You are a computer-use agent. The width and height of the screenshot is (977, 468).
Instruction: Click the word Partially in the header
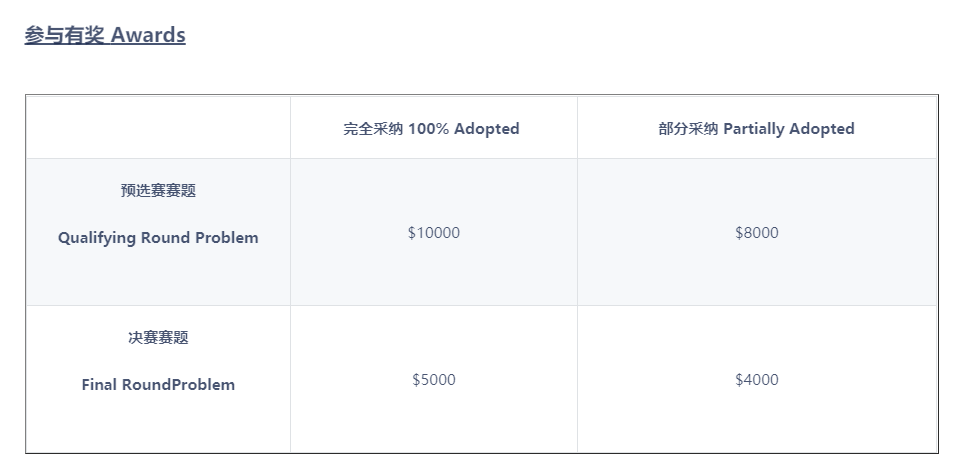point(754,129)
